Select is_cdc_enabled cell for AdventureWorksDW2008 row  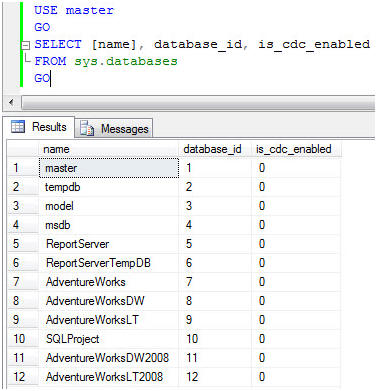296,358
